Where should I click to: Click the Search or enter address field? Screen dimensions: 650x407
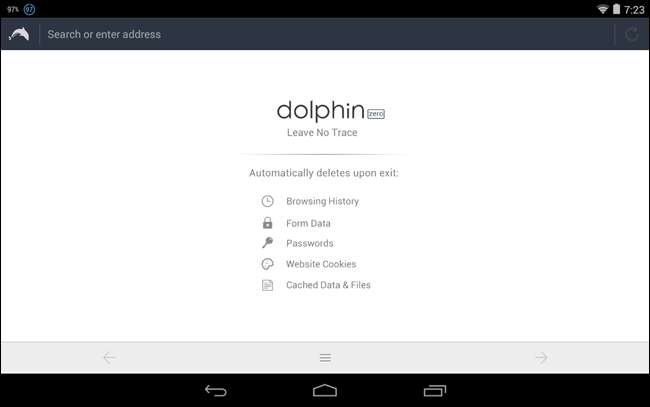(326, 34)
